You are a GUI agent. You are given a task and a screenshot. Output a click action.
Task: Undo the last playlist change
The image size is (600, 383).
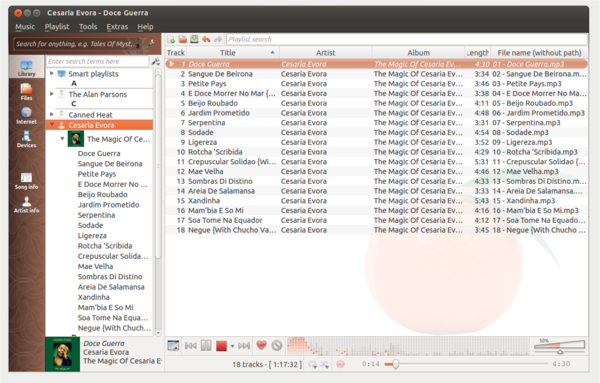click(x=206, y=39)
